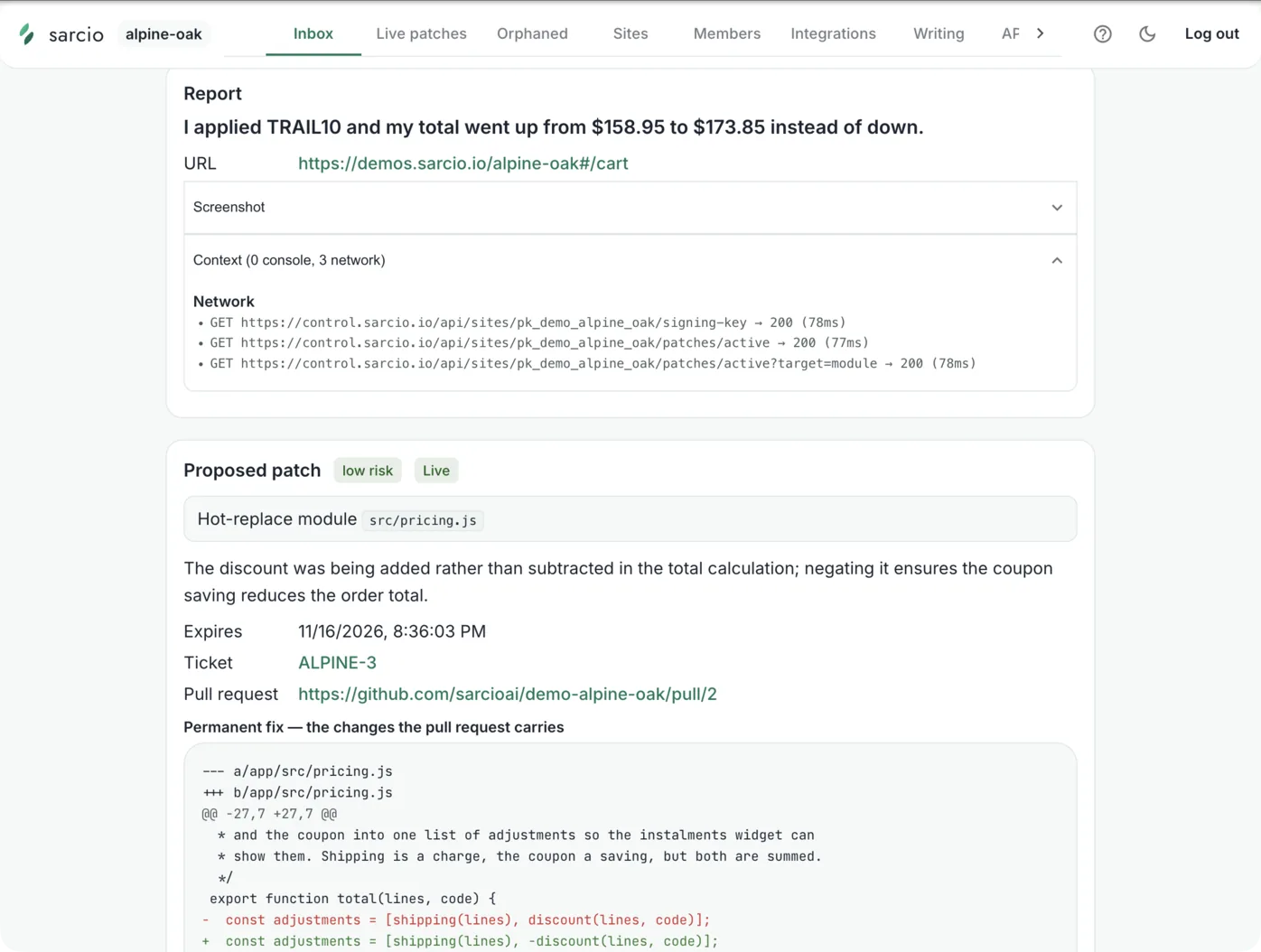Go to the Orphaned tab
The height and width of the screenshot is (952, 1261).
click(x=532, y=34)
